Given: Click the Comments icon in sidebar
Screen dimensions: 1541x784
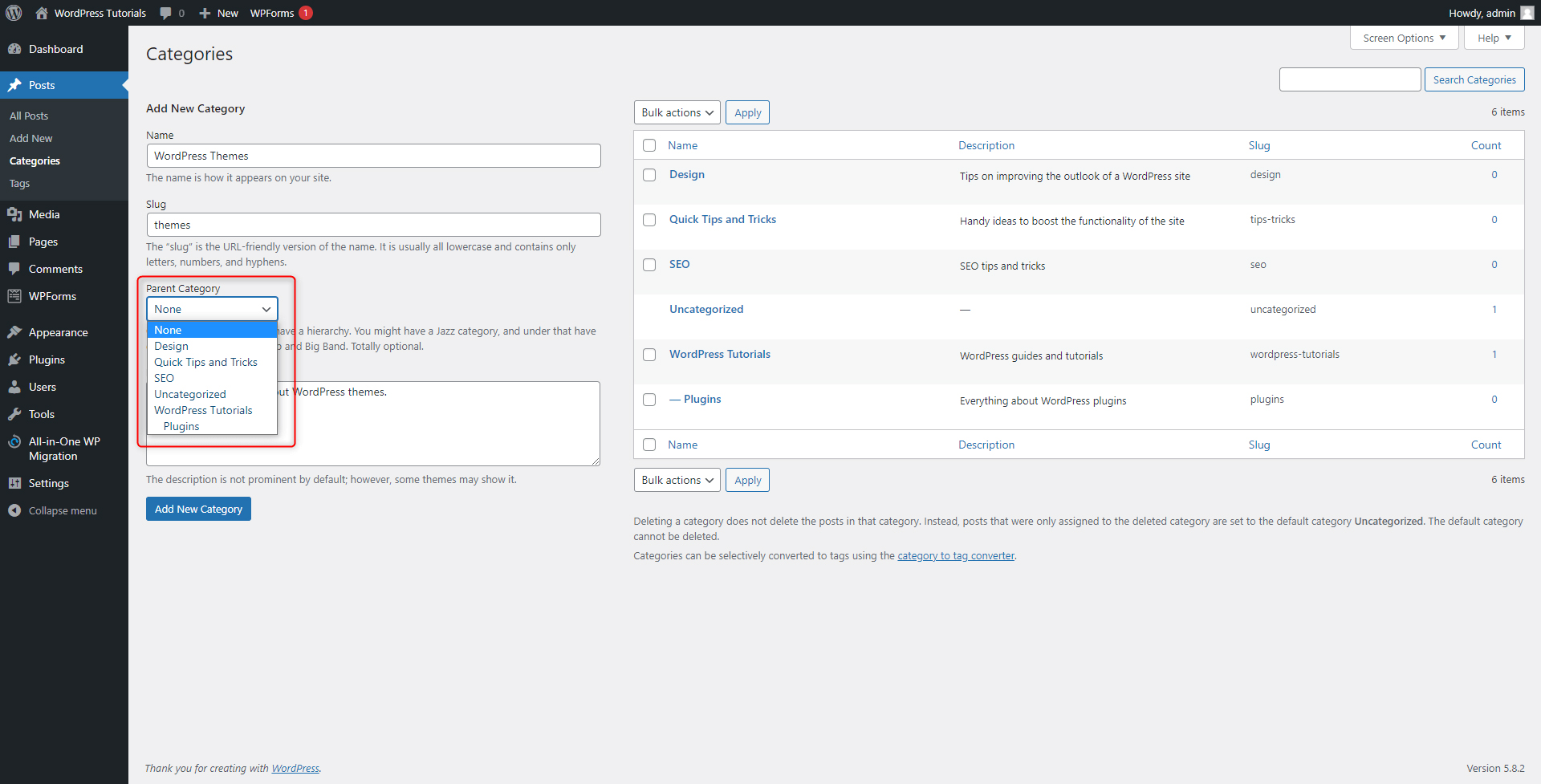Looking at the screenshot, I should coord(14,269).
